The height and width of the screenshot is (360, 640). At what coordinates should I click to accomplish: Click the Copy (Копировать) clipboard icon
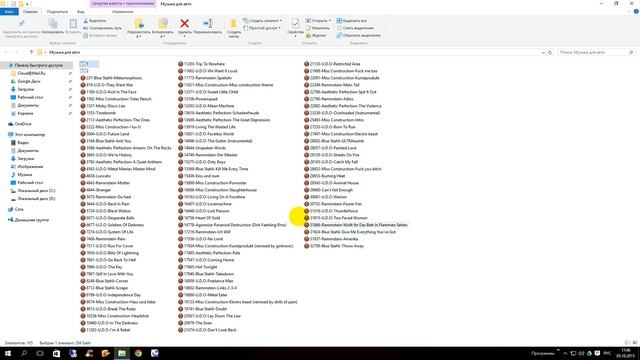(x=53, y=24)
